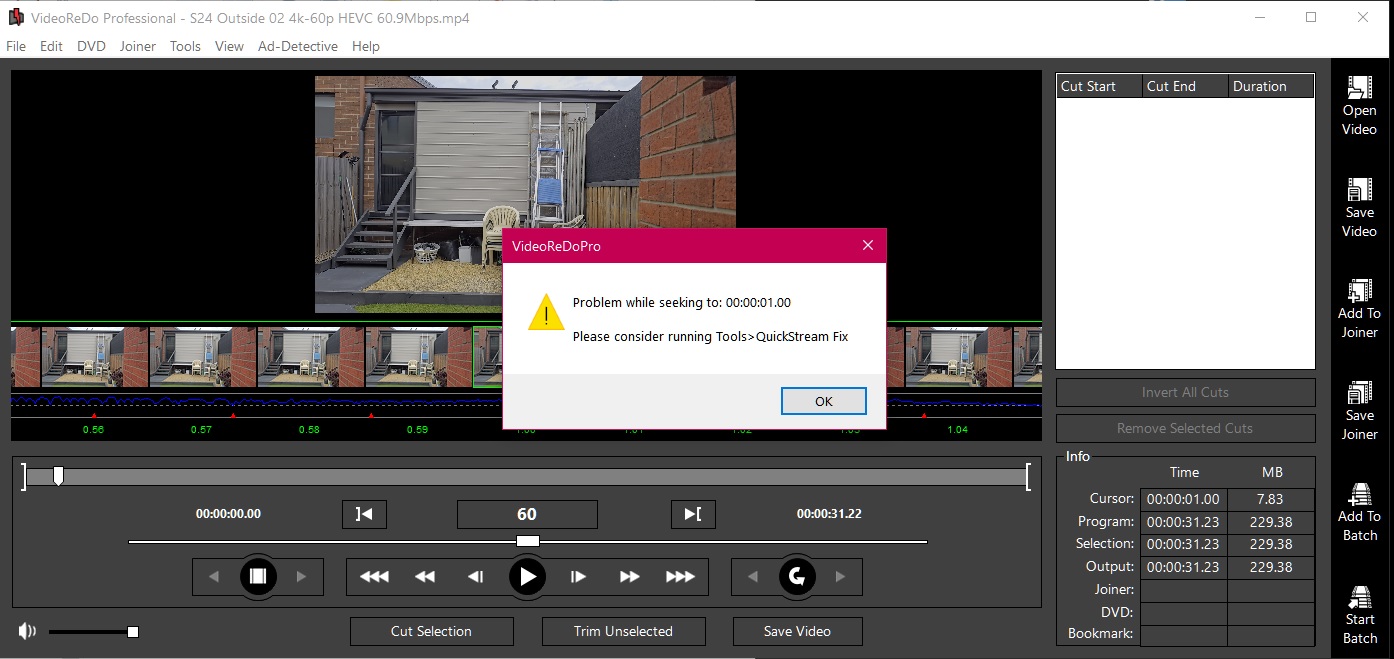
Task: Step forward one frame
Action: point(578,577)
